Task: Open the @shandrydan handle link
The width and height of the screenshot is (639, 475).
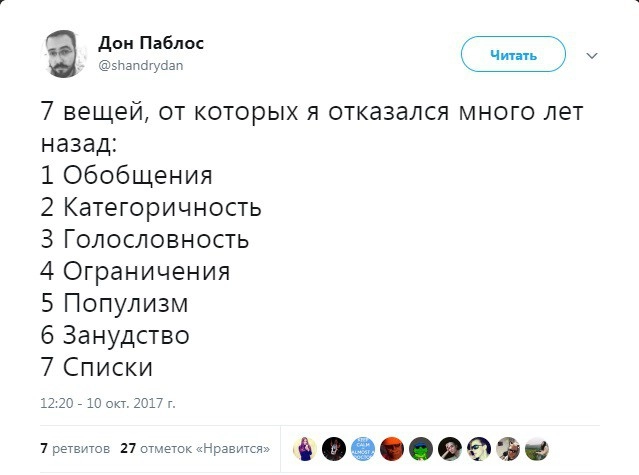Action: [x=141, y=65]
